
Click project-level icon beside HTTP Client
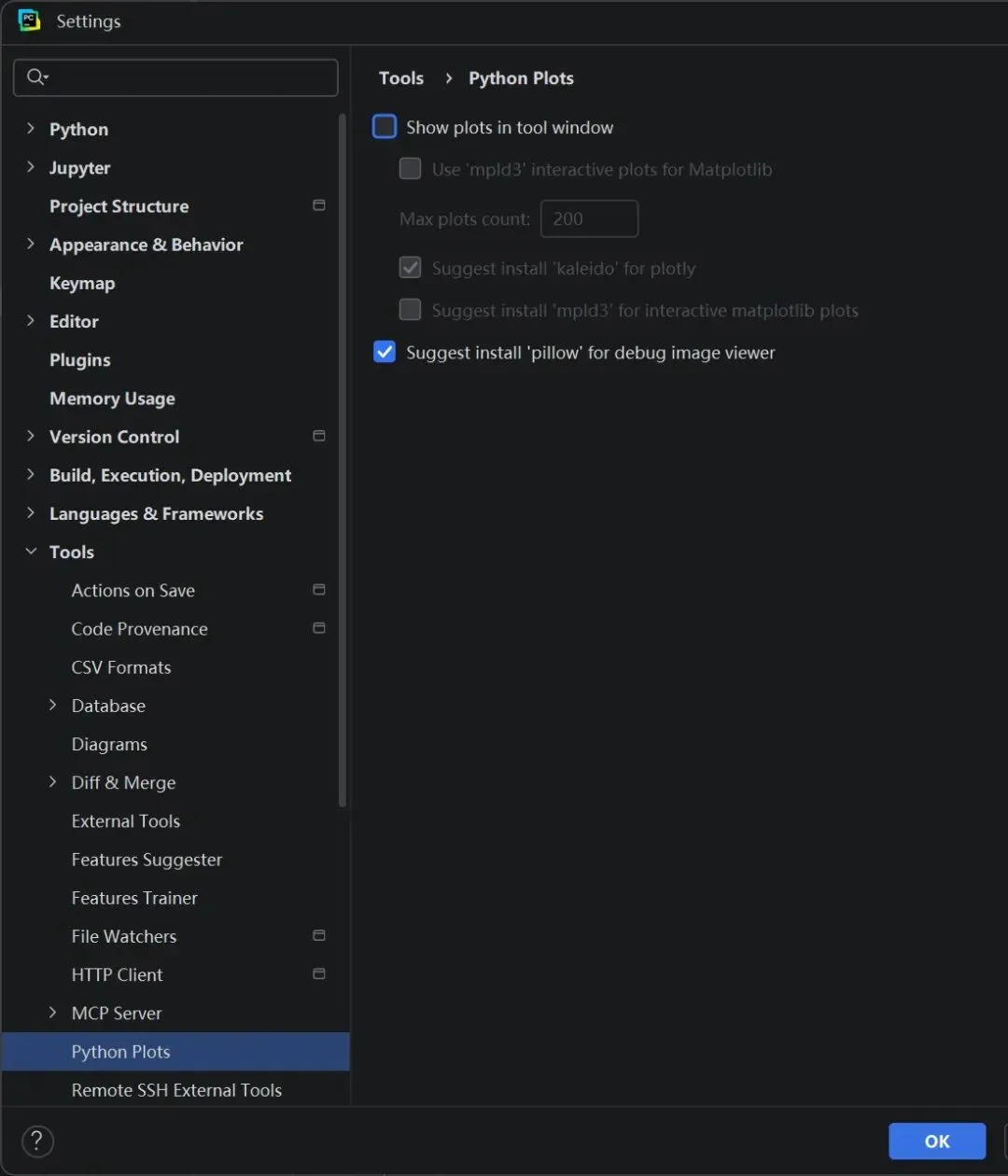pos(319,973)
